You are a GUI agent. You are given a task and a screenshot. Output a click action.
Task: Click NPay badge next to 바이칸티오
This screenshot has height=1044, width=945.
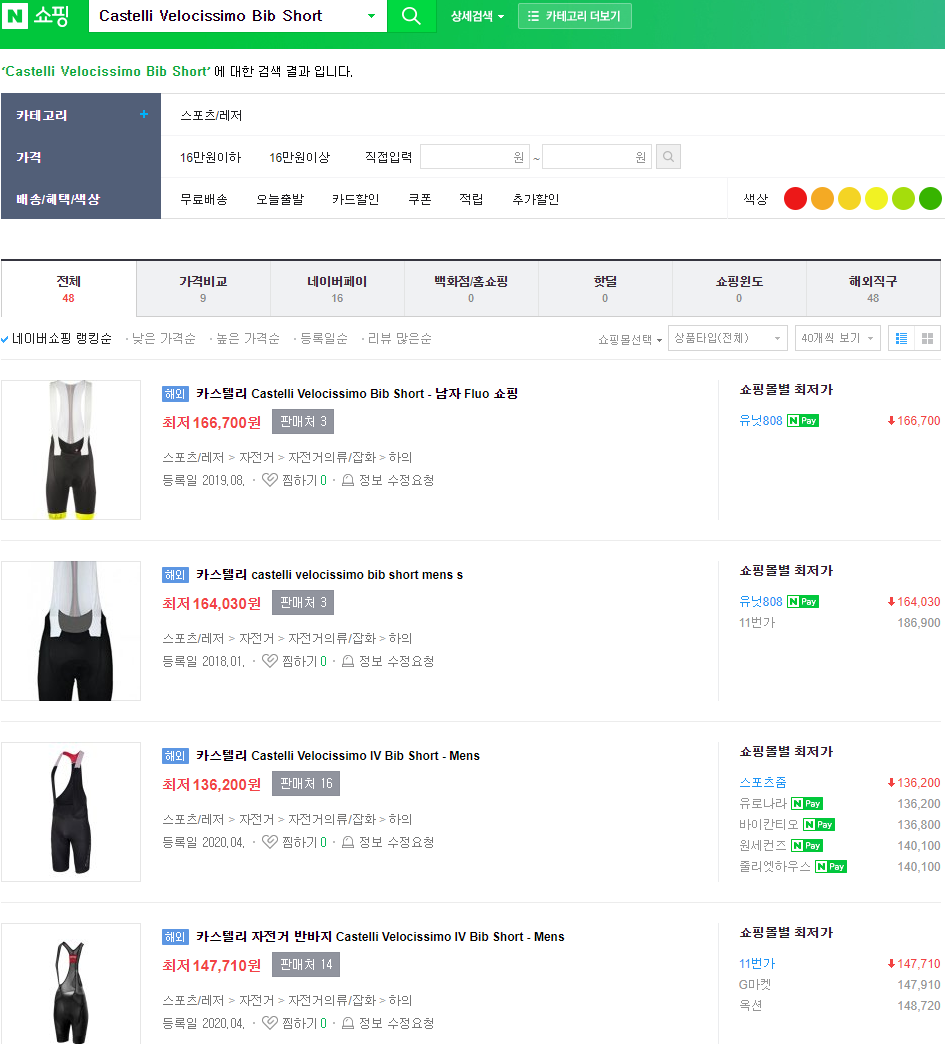click(819, 824)
